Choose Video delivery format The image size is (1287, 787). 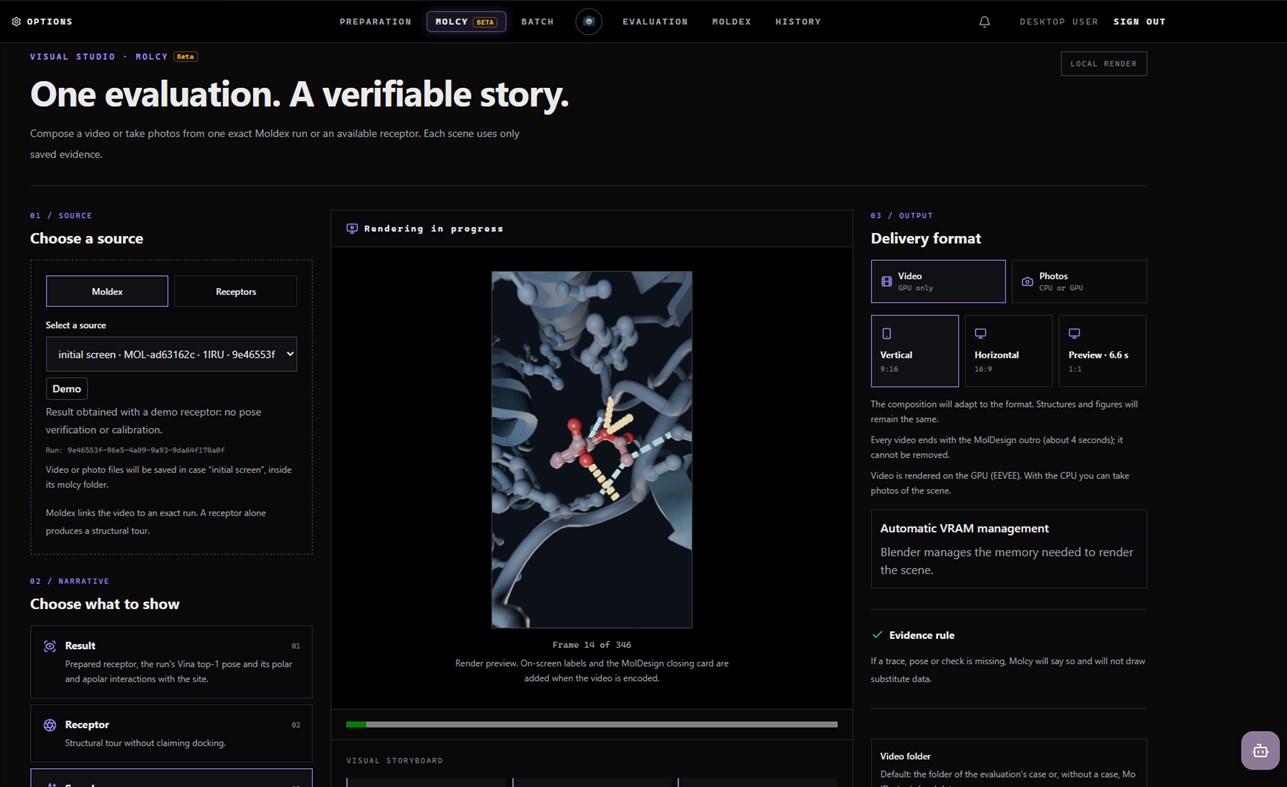tap(938, 281)
